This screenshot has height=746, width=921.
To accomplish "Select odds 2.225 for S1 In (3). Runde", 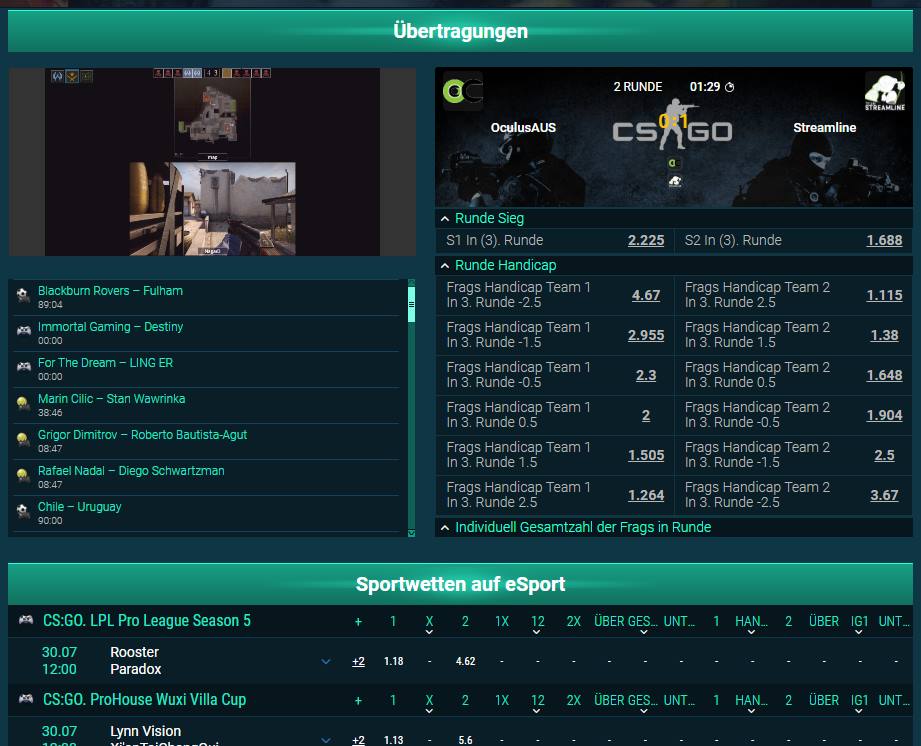I will click(x=646, y=240).
